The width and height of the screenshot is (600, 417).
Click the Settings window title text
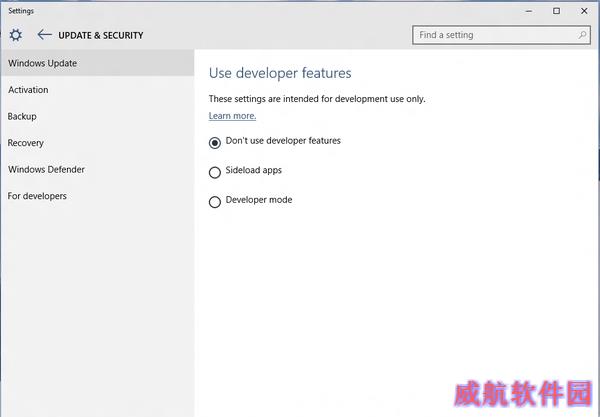pyautogui.click(x=21, y=11)
